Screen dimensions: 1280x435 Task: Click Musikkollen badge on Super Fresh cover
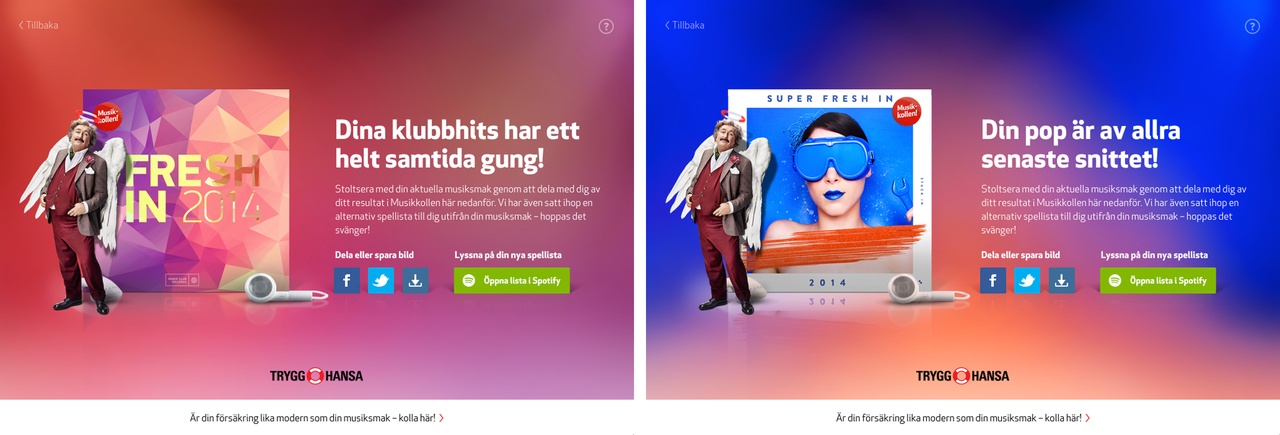pos(907,109)
